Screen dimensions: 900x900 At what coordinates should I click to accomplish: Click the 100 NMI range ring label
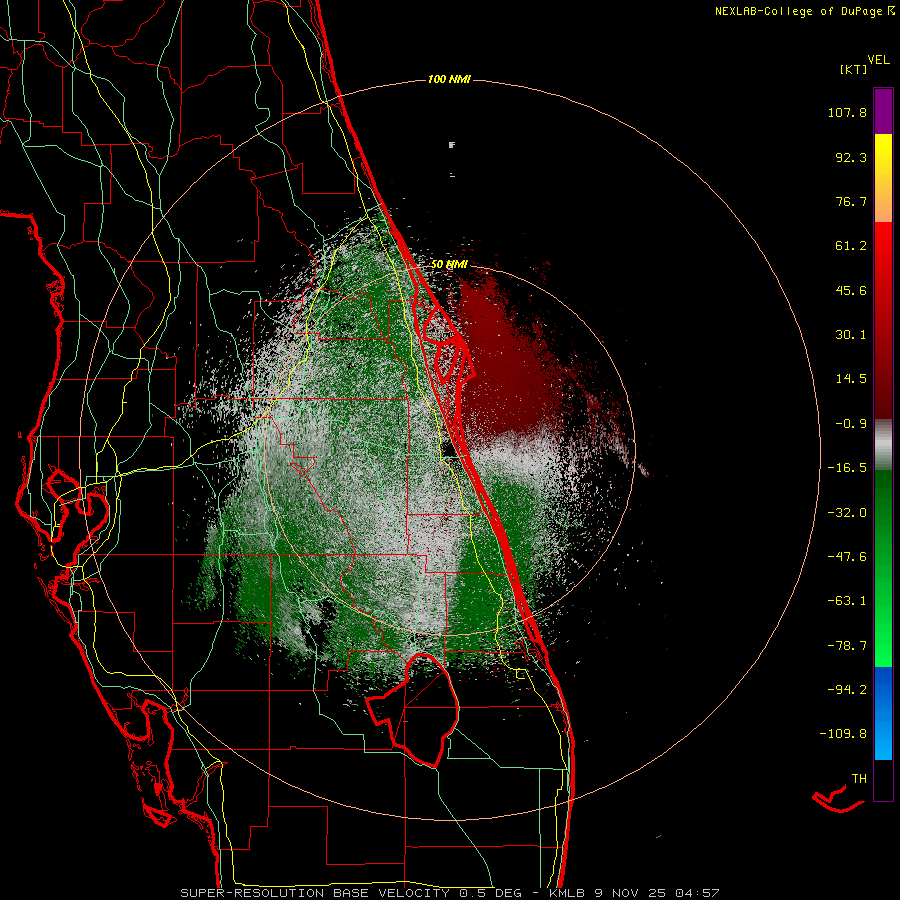449,79
